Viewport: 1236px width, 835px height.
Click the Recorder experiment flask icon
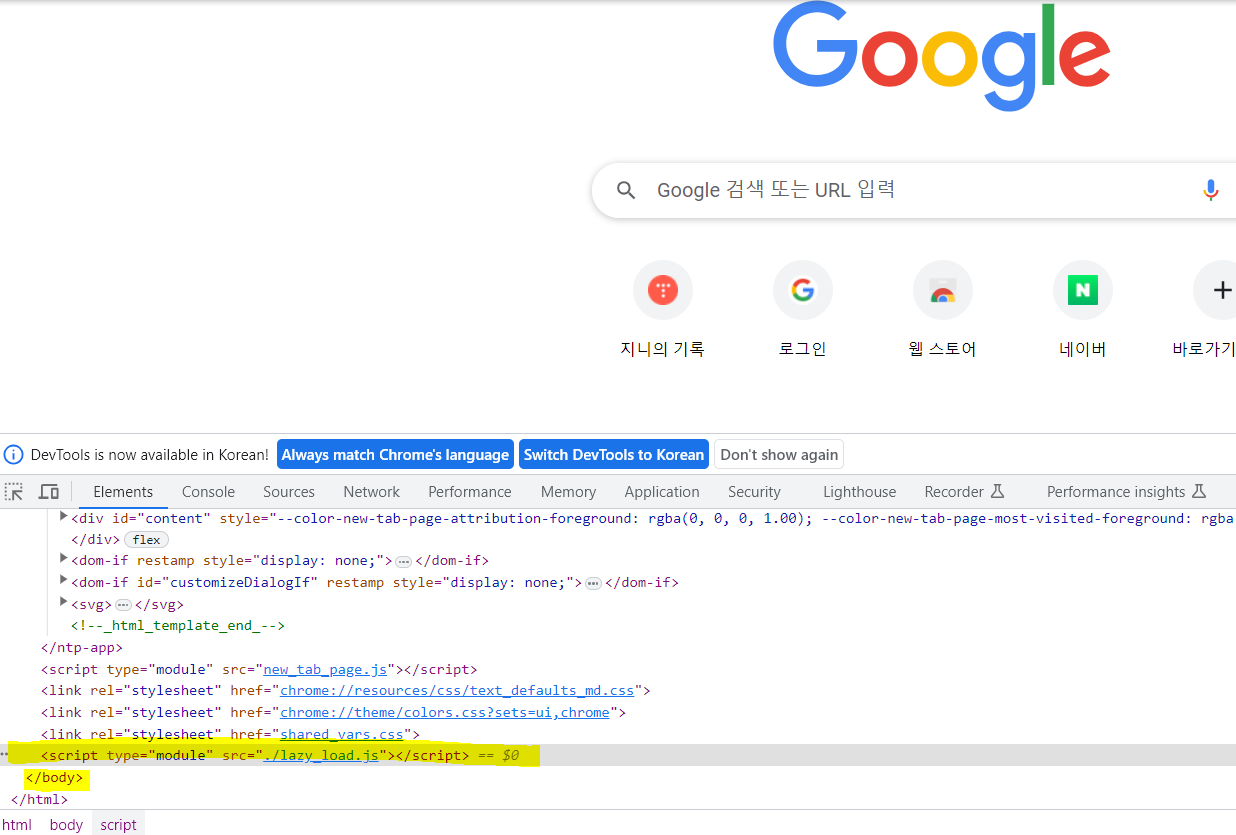pyautogui.click(x=997, y=491)
